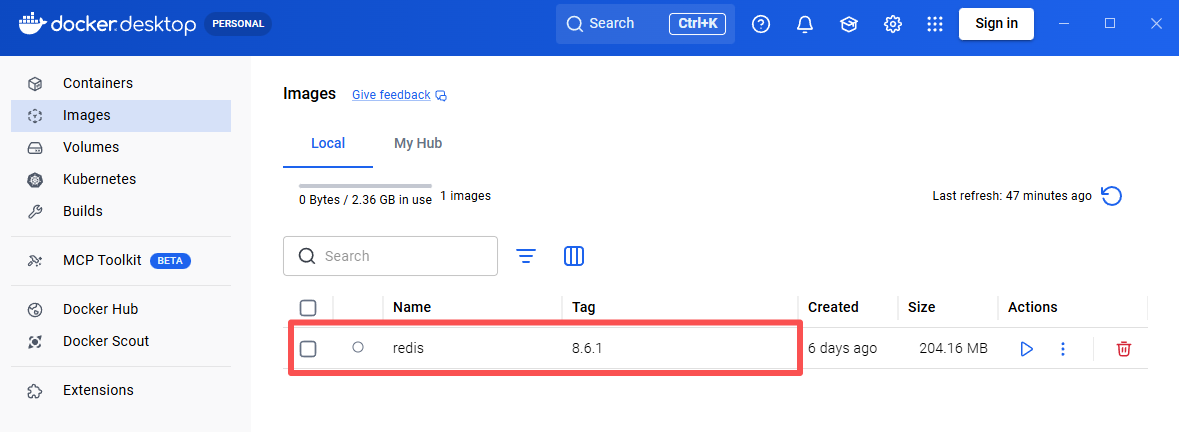
Task: Click the refresh images icon
Action: point(1111,196)
